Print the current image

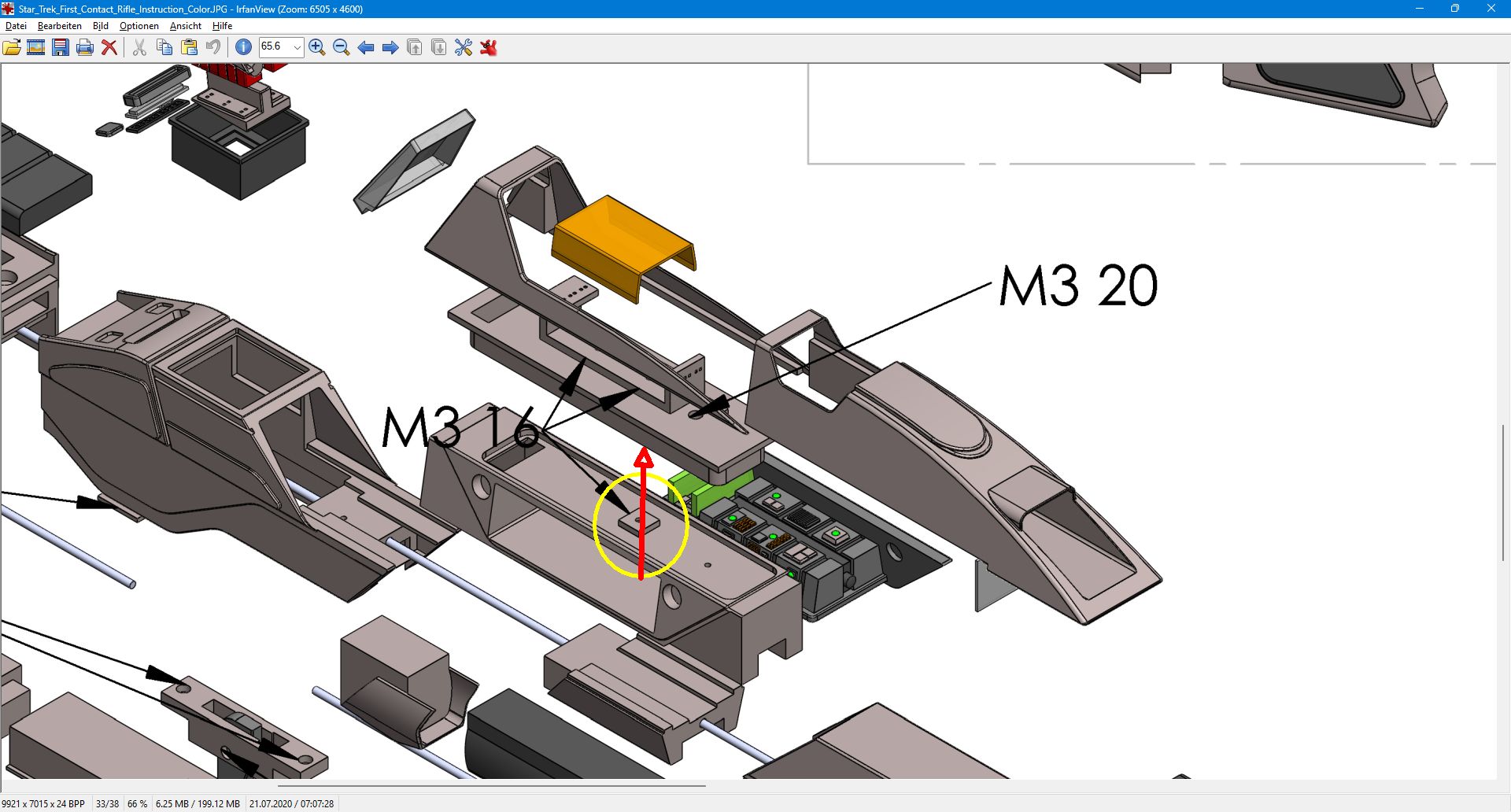85,47
